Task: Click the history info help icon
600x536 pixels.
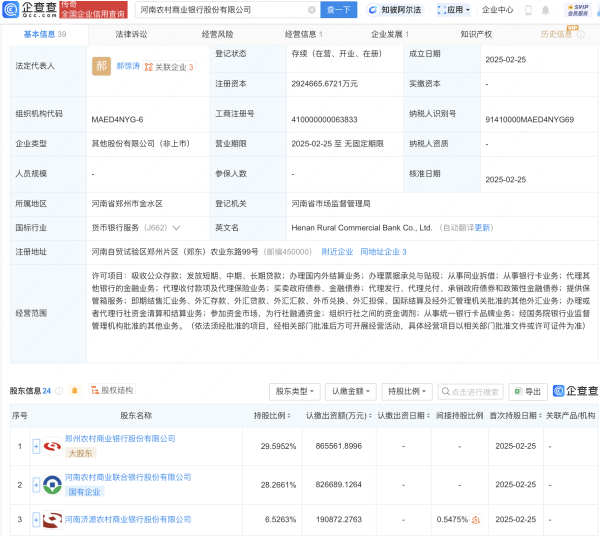Action: [581, 35]
